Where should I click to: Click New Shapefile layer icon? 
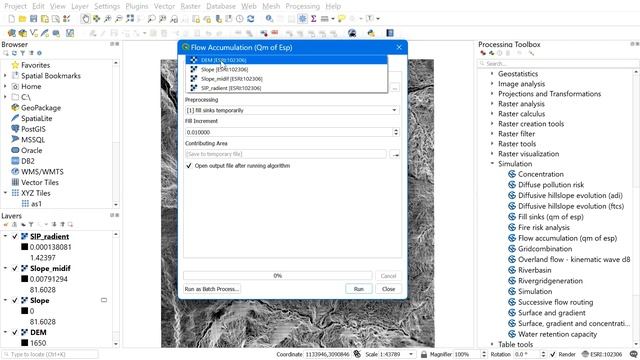(x=34, y=33)
